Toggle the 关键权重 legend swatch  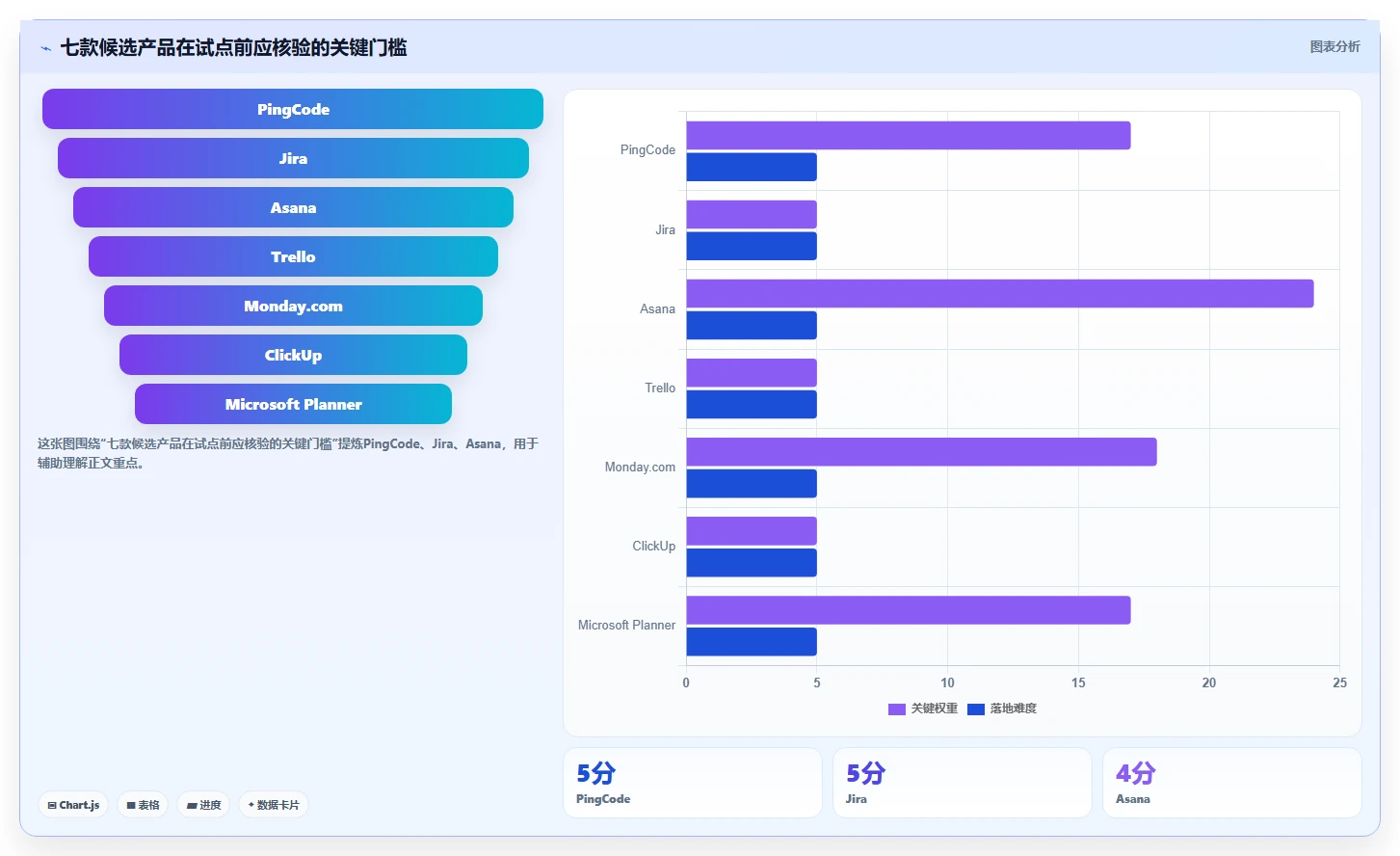(897, 709)
